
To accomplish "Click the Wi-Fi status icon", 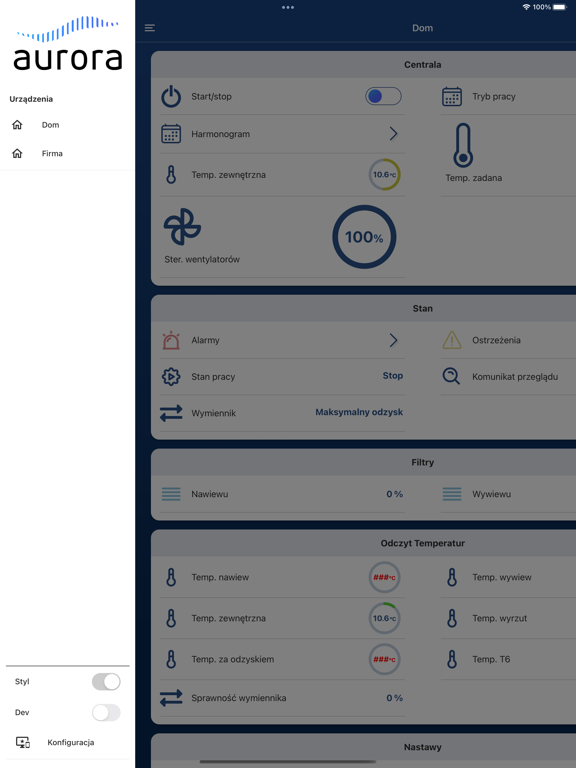I will click(x=526, y=7).
